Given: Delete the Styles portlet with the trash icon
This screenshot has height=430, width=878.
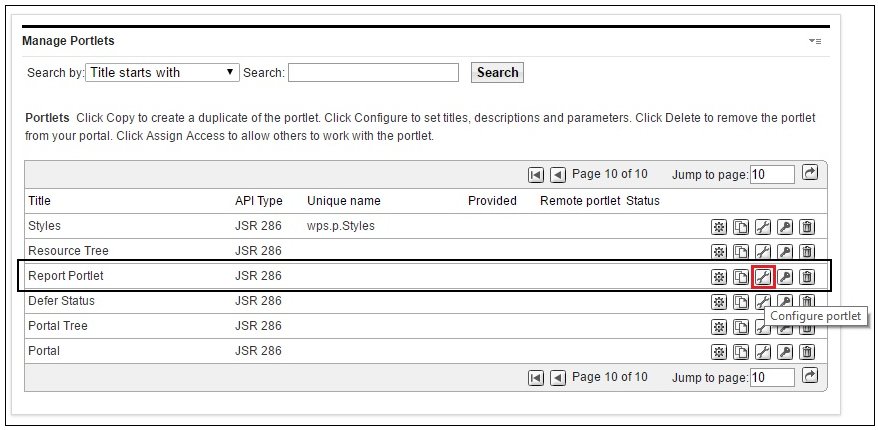Looking at the screenshot, I should coord(807,227).
